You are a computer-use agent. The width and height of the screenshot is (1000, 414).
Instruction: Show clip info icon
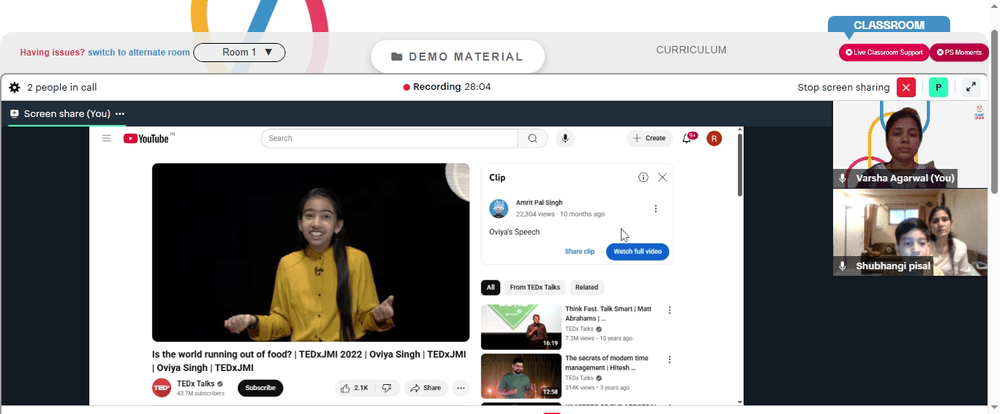pos(643,177)
